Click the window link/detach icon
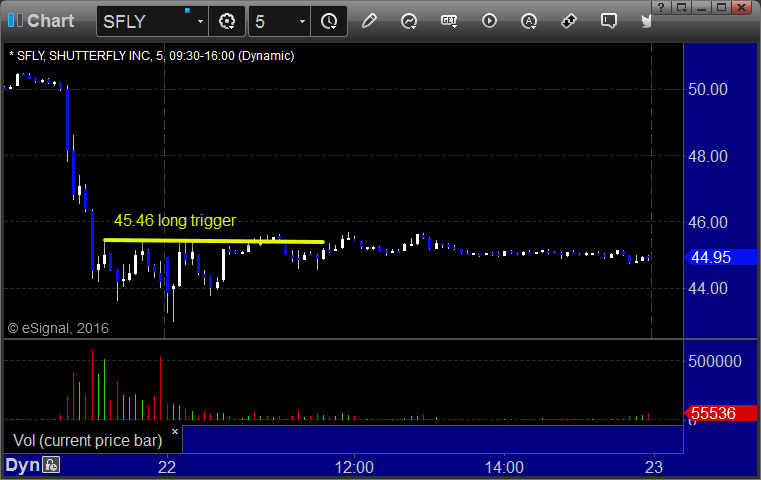Image resolution: width=761 pixels, height=480 pixels. pyautogui.click(x=682, y=7)
